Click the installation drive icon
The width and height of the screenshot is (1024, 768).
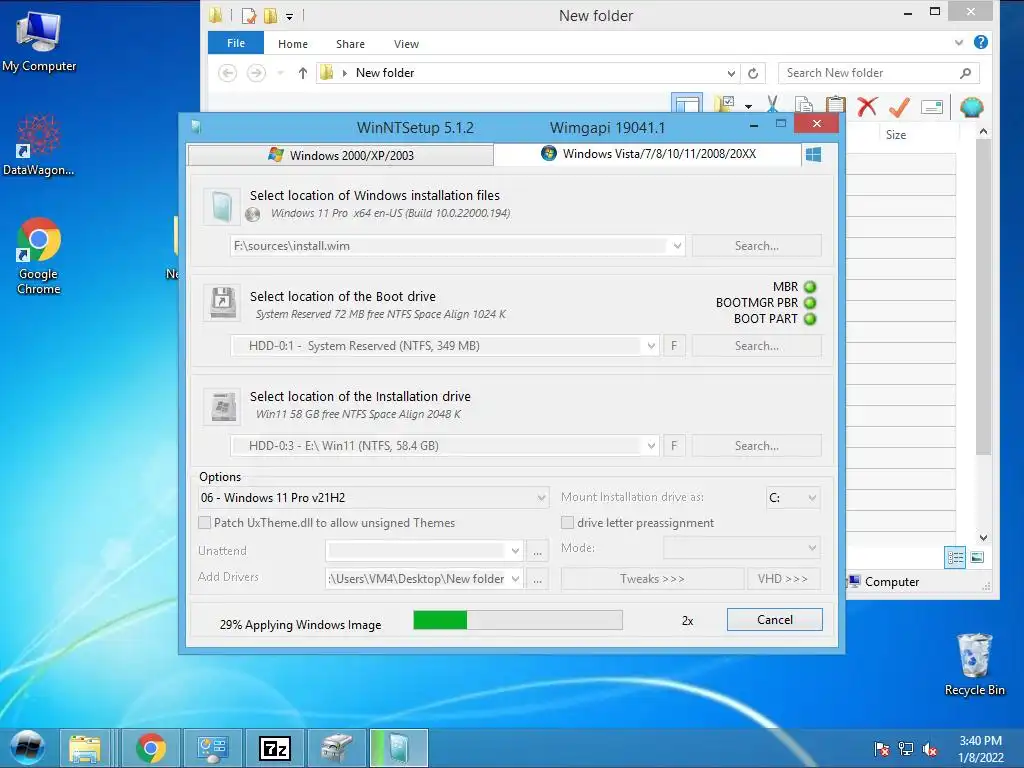pos(222,406)
